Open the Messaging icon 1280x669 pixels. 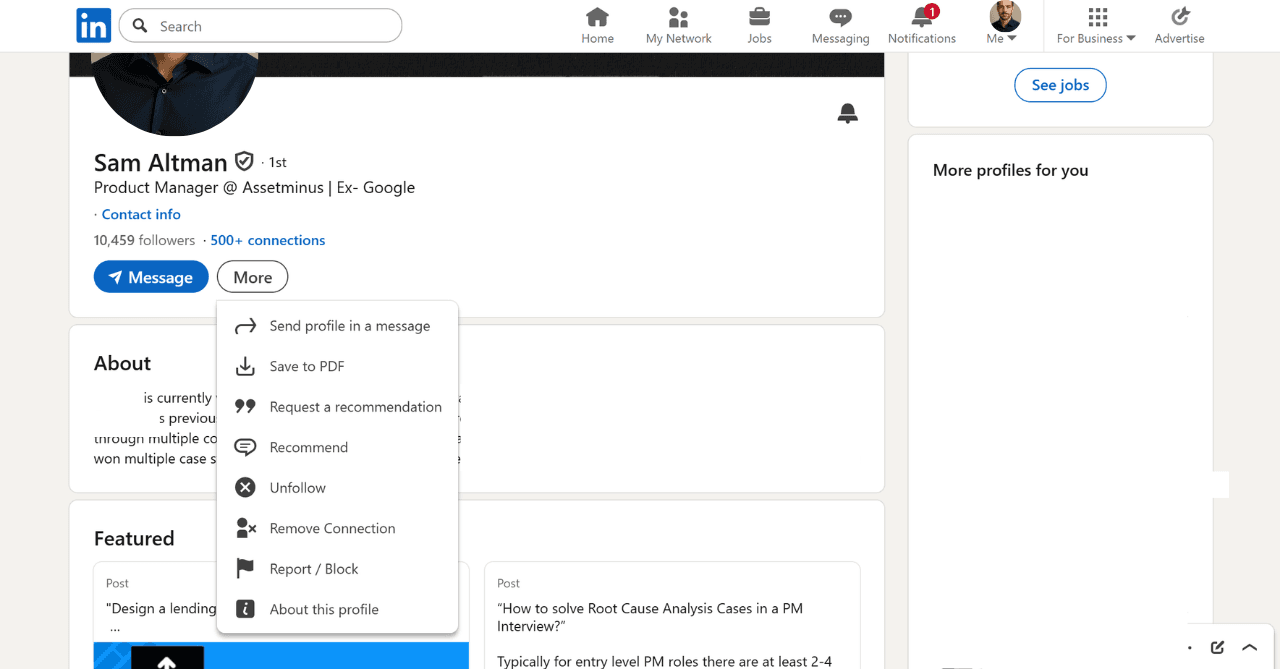[840, 18]
